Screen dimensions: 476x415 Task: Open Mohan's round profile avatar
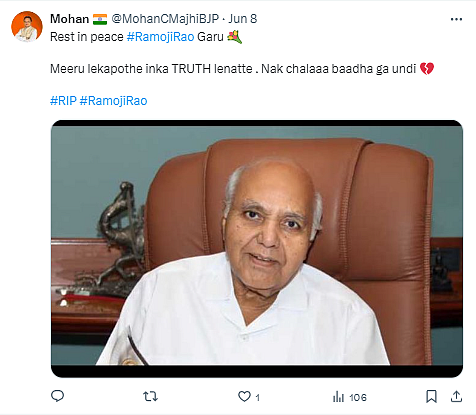[27, 27]
